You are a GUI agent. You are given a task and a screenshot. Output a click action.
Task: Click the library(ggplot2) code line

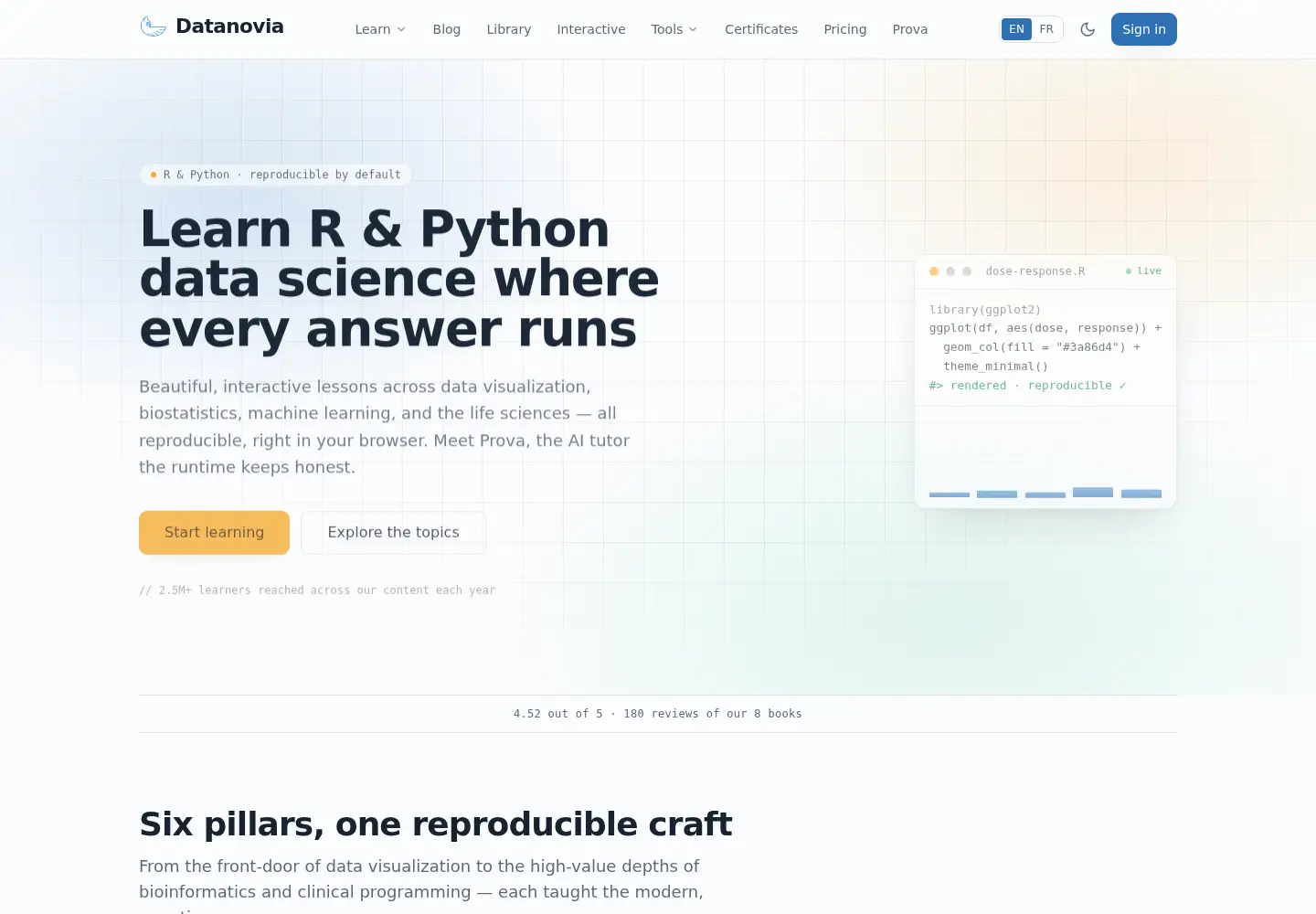coord(985,310)
